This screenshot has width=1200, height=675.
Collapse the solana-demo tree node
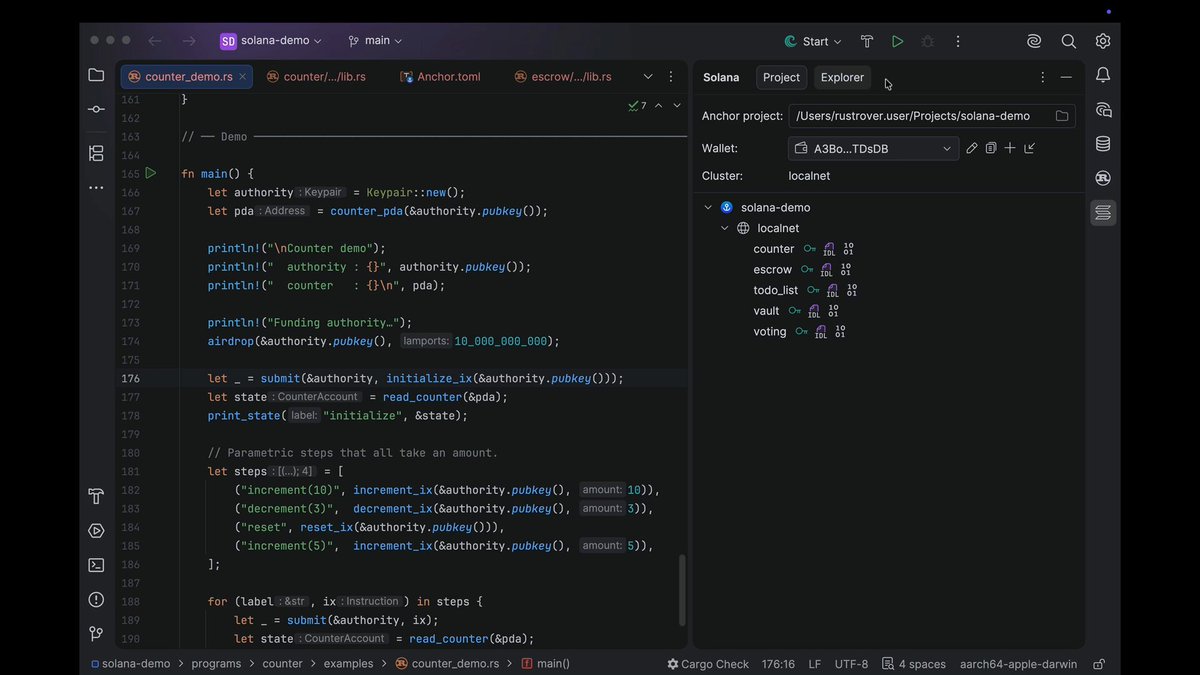coord(708,207)
